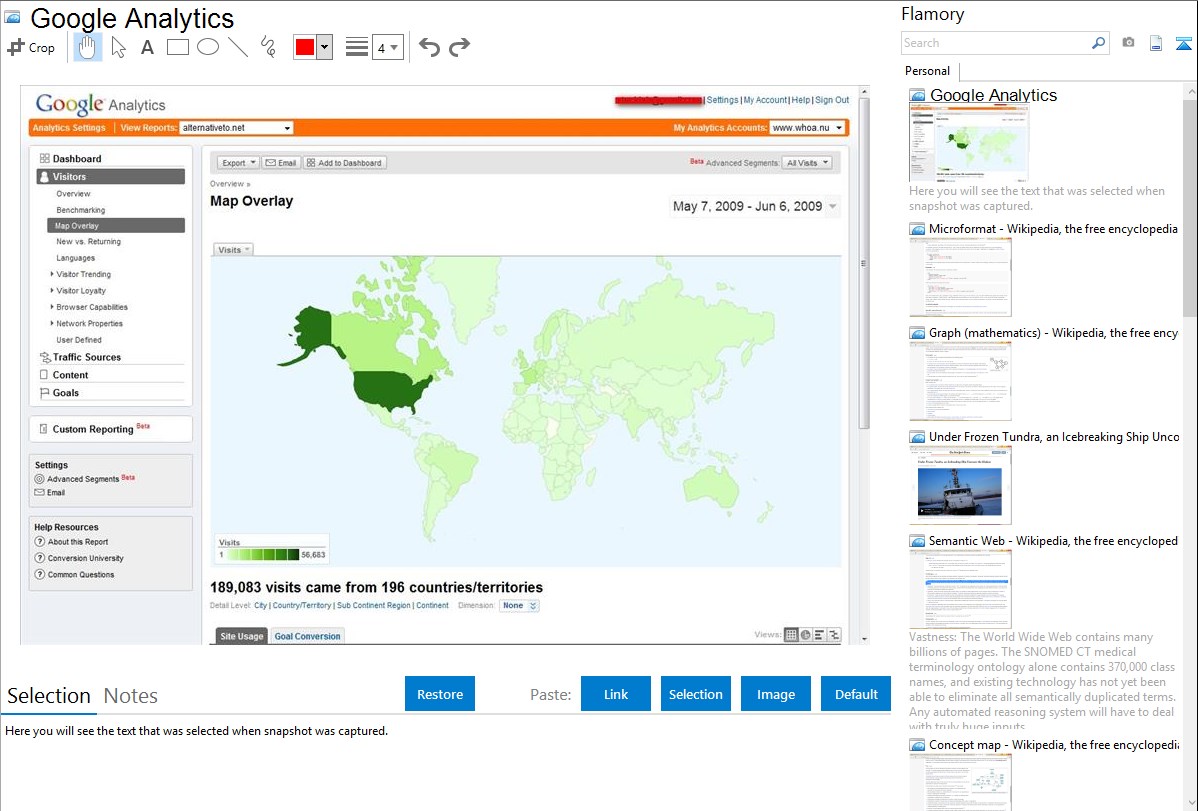Open the Under Frozen Tundra ship snapshot thumbnail
The height and width of the screenshot is (811, 1198).
click(x=960, y=485)
